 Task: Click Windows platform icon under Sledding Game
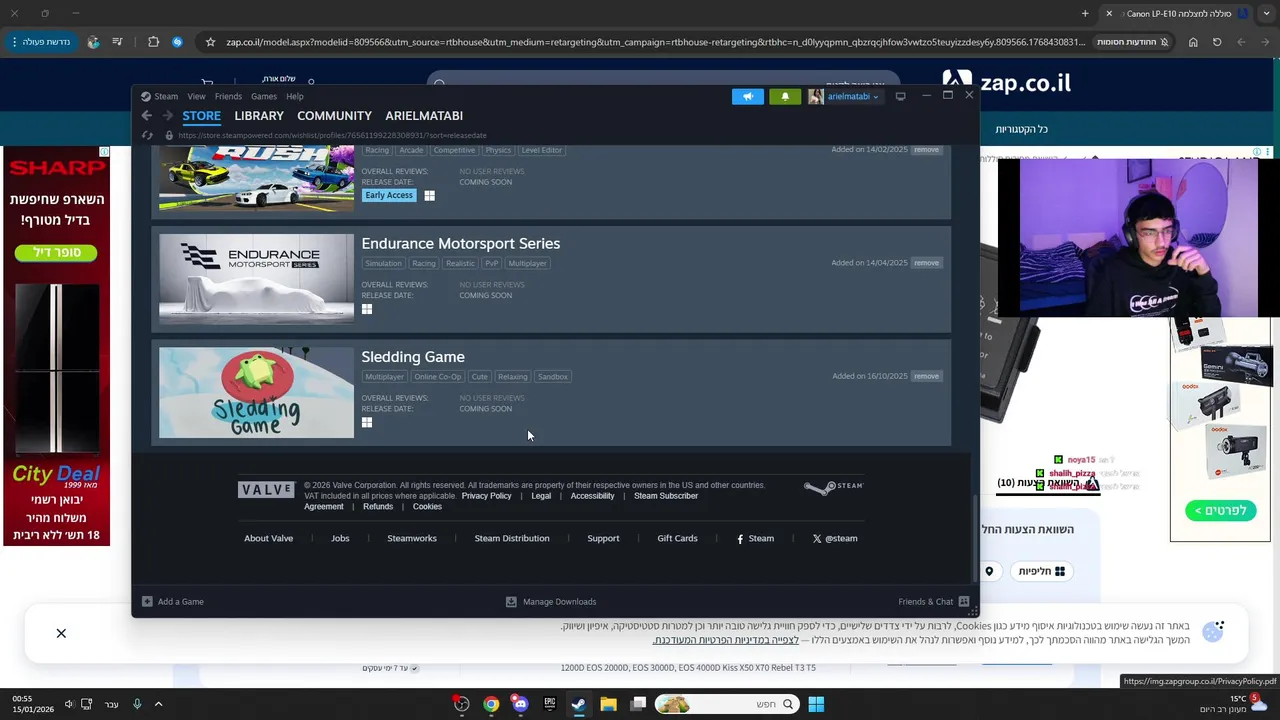367,422
